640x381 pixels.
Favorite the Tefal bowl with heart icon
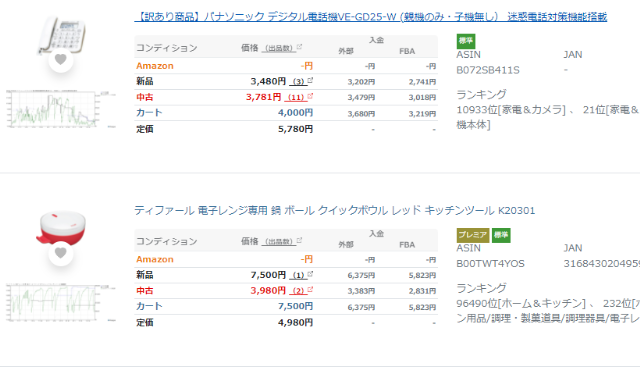[60, 253]
